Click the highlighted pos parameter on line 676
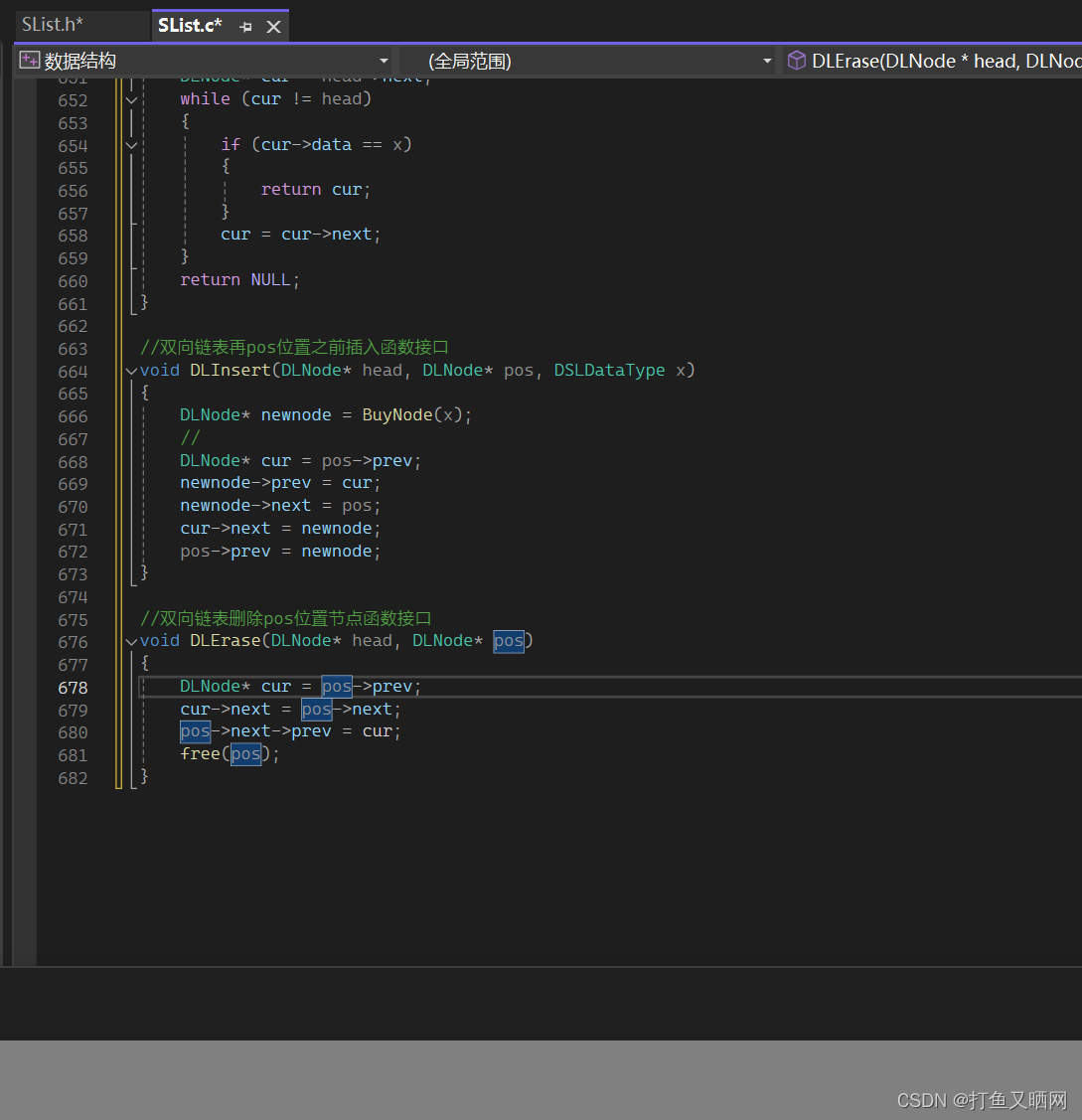Viewport: 1082px width, 1120px height. [x=509, y=641]
